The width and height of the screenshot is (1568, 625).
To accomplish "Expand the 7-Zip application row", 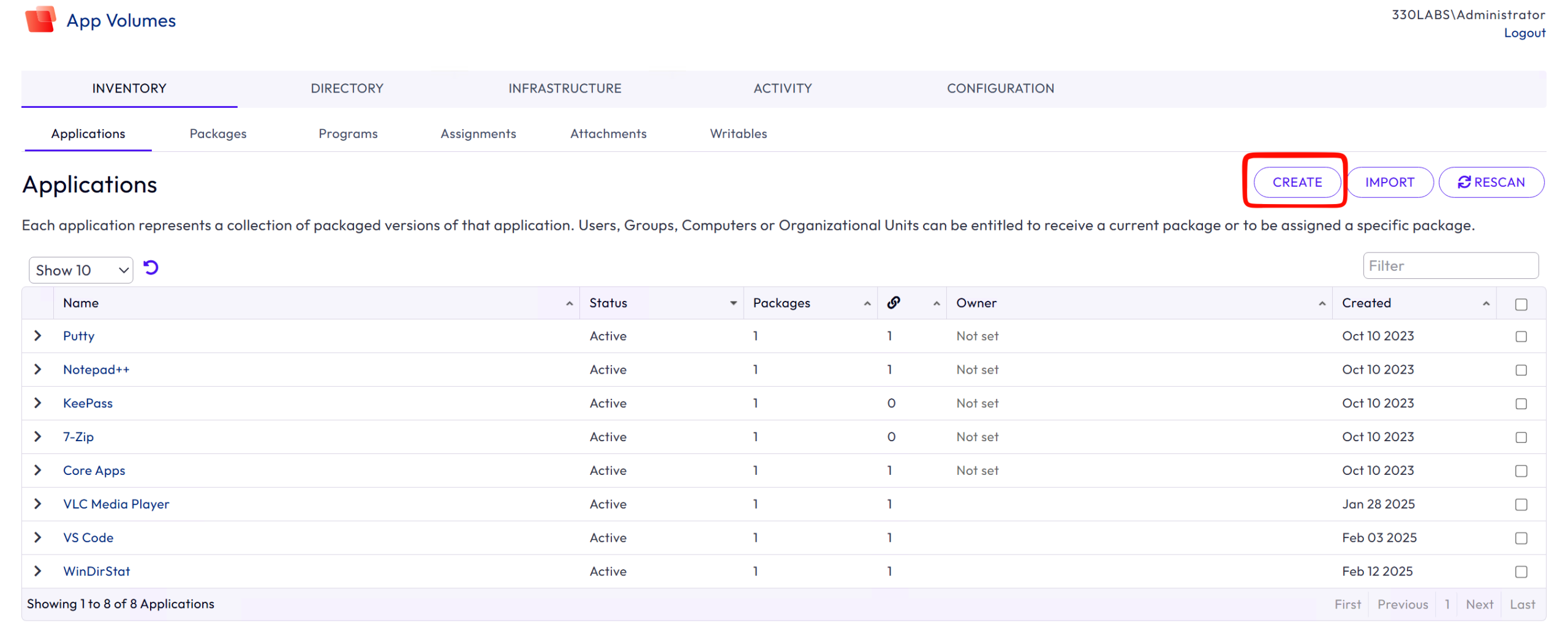I will click(38, 437).
